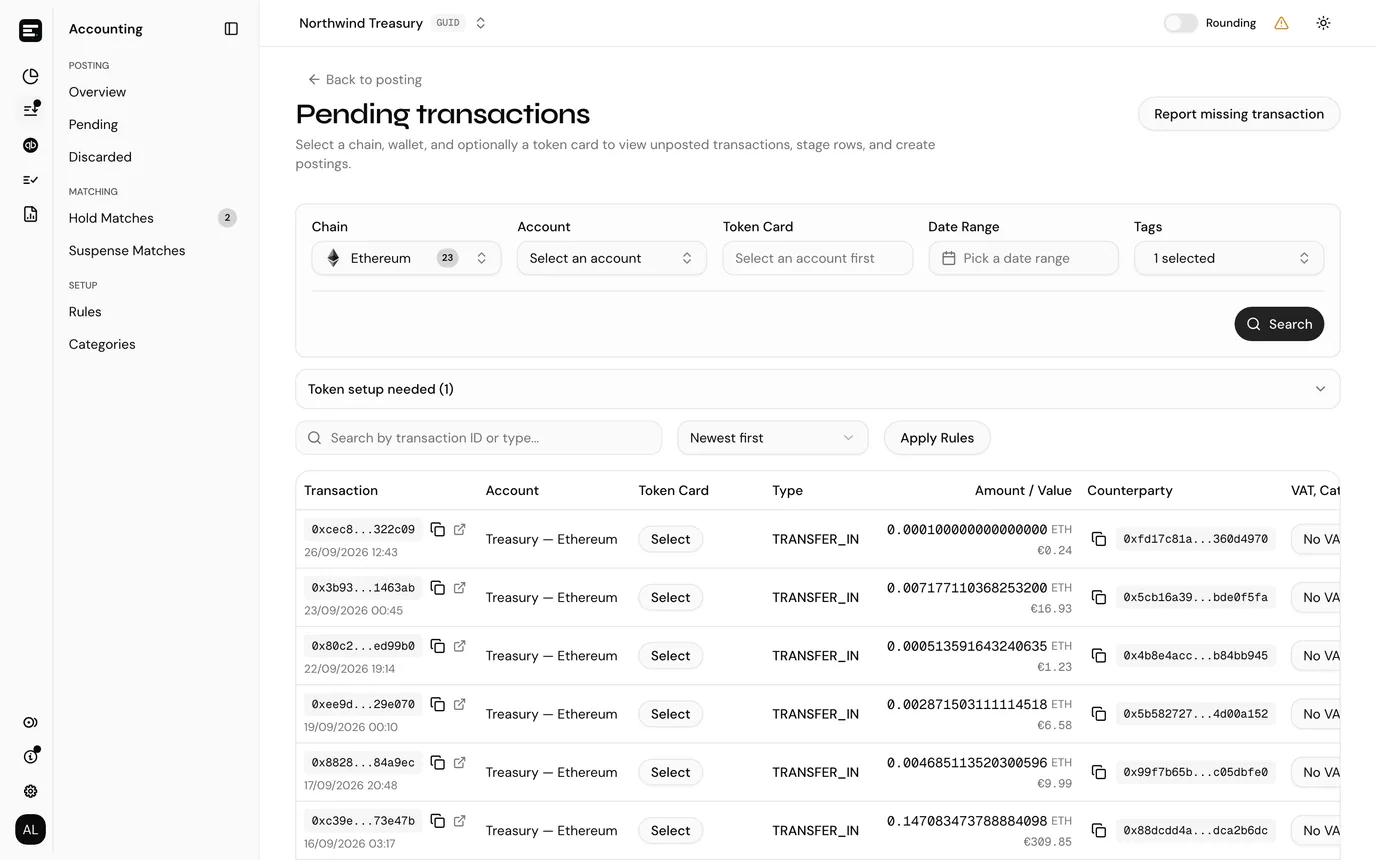
Task: Expand the Token setup needed (1) section
Action: (818, 389)
